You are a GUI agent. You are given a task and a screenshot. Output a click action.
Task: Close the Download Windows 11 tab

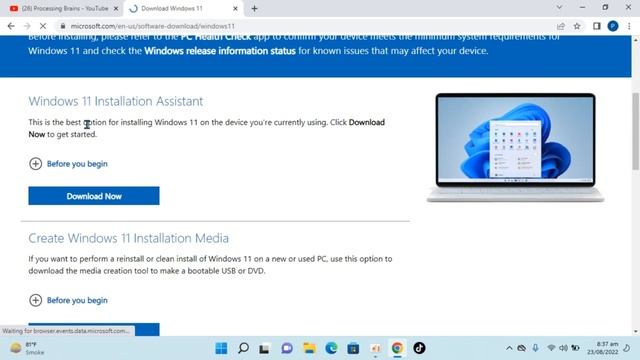pyautogui.click(x=235, y=9)
